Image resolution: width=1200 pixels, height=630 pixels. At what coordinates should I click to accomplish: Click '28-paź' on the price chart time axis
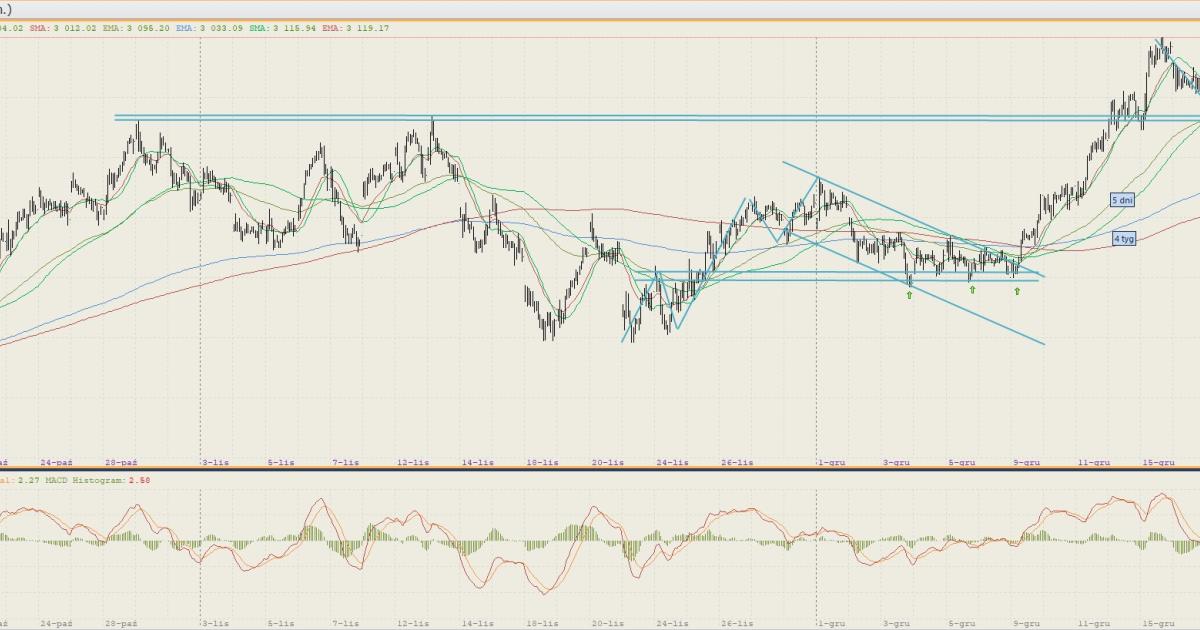[121, 463]
